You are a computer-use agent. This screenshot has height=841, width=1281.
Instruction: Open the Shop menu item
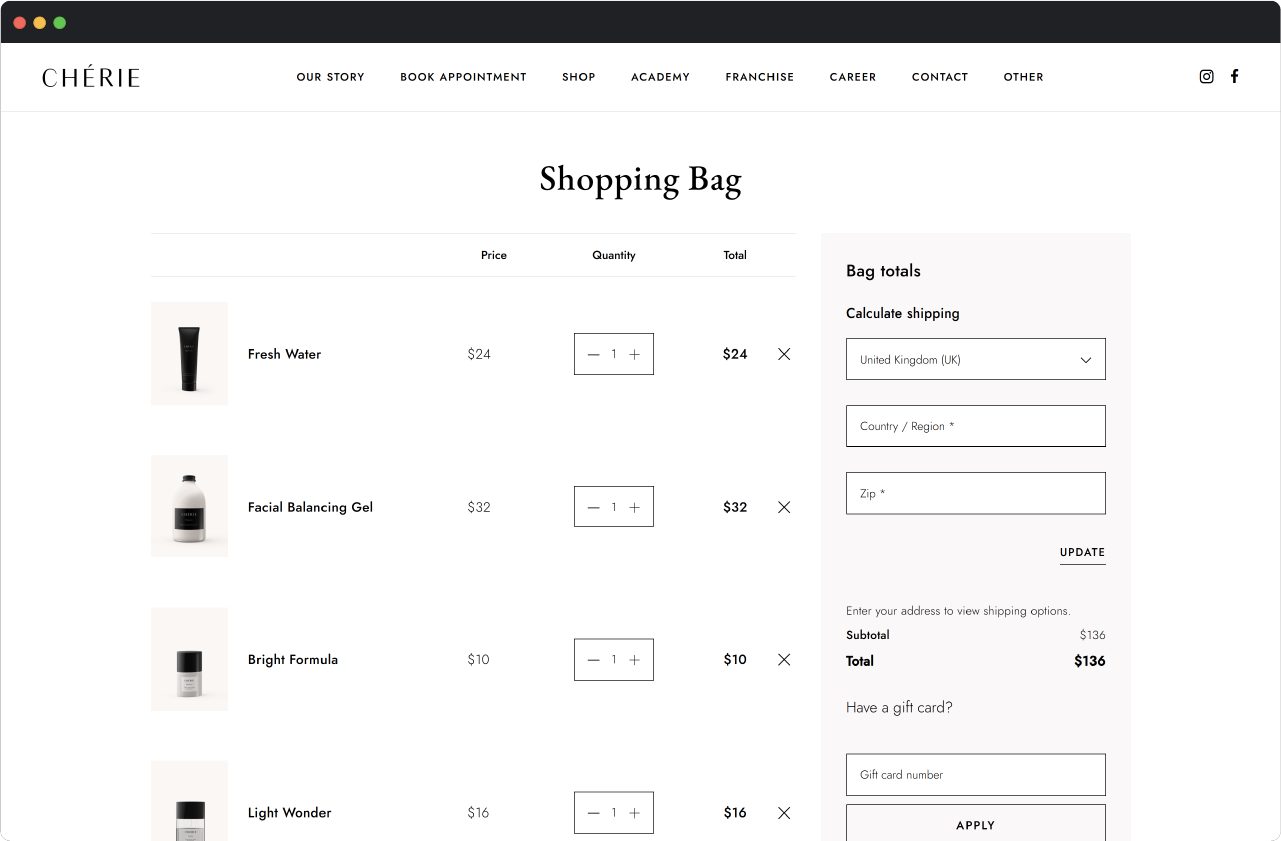[x=578, y=77]
